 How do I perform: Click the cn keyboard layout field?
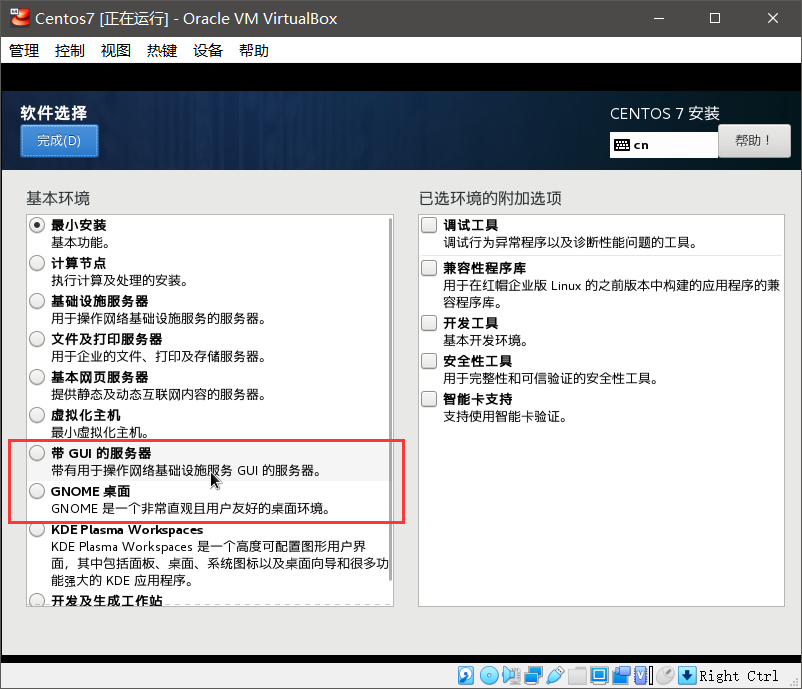[x=664, y=145]
